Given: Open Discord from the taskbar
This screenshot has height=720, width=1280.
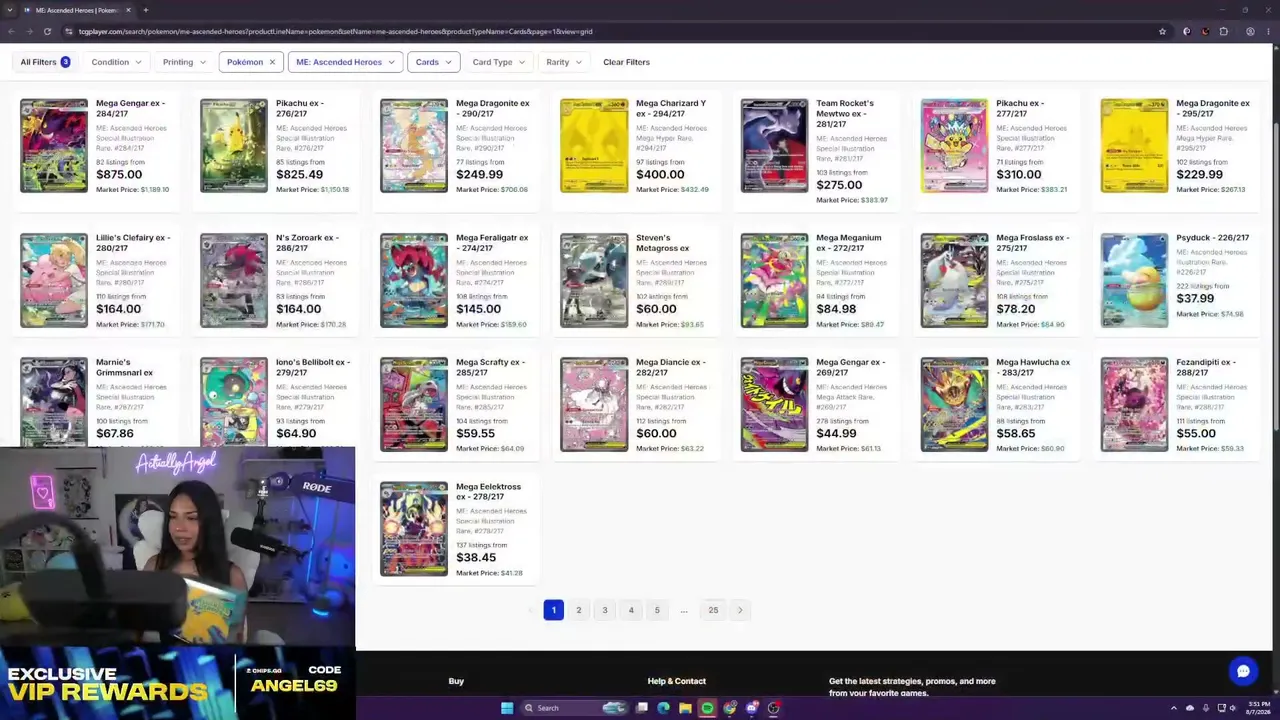Looking at the screenshot, I should [x=751, y=708].
